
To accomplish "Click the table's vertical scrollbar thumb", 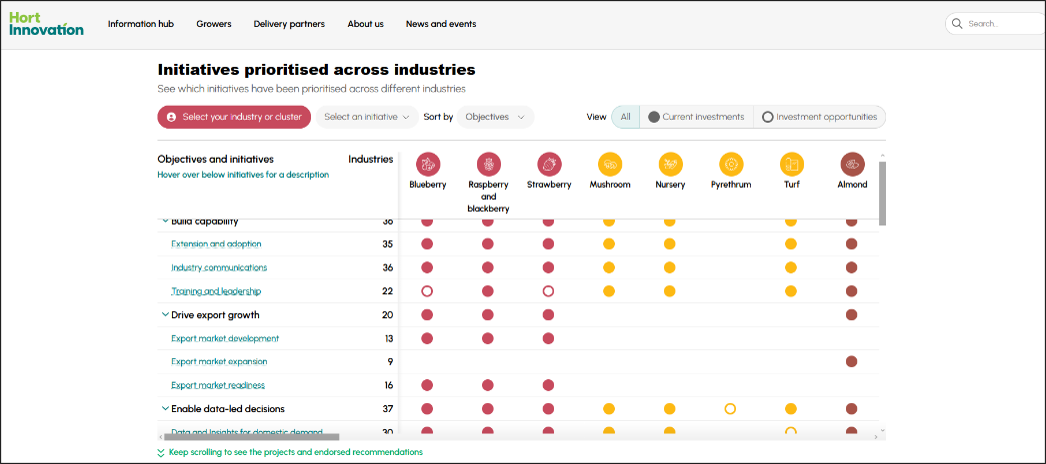I will click(x=882, y=193).
